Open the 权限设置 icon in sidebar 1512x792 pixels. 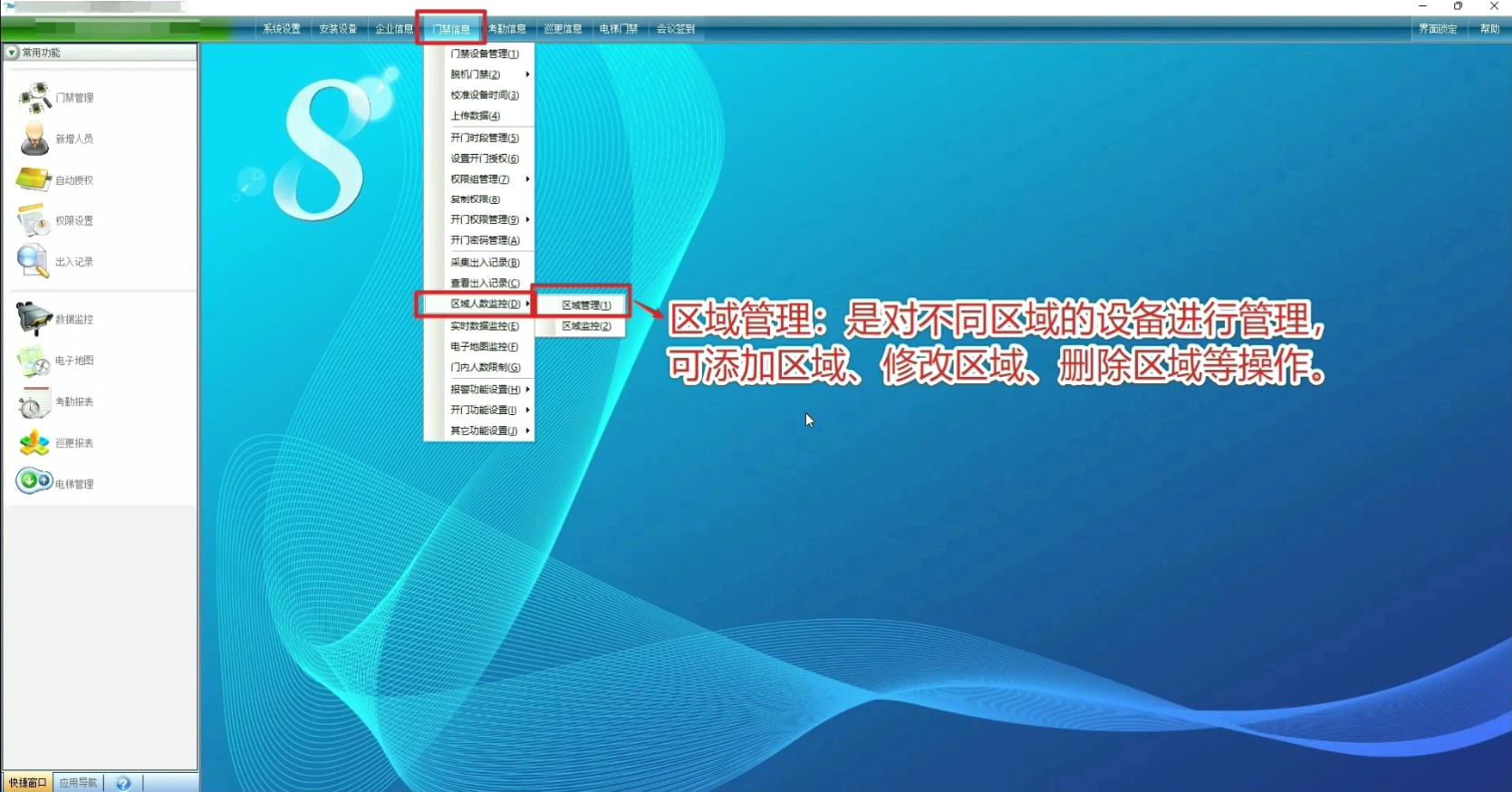click(34, 220)
